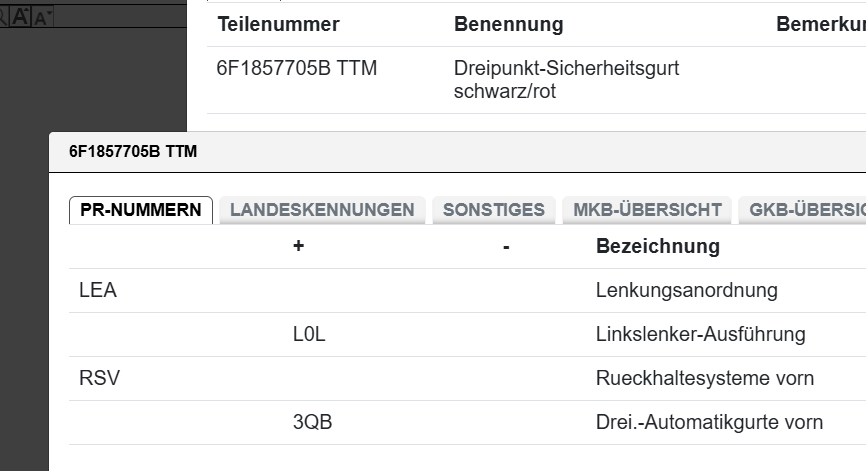Screen dimensions: 866x471
Task: Click the Benennung column header
Action: 508,24
